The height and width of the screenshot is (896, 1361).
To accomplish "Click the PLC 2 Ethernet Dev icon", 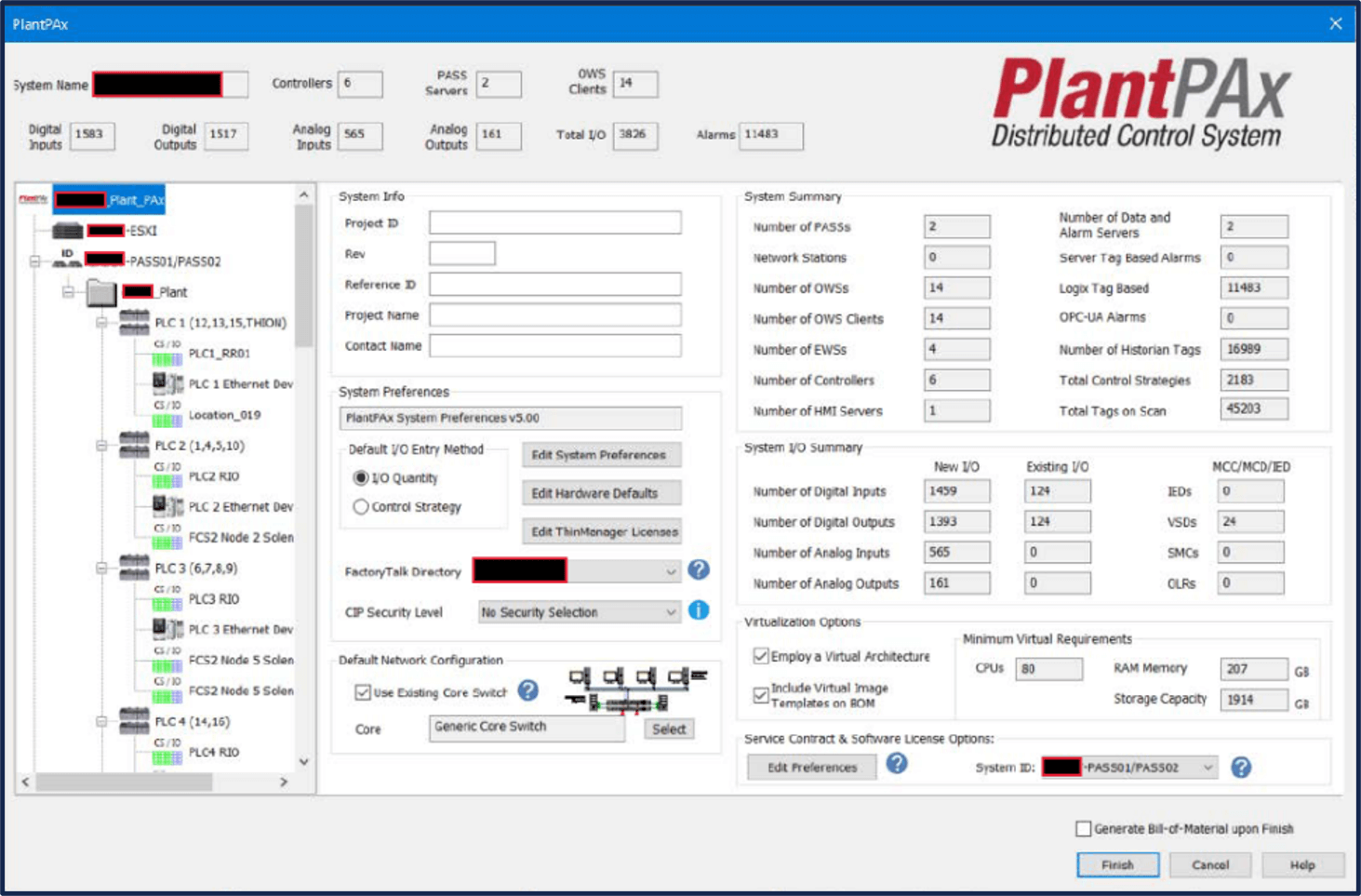I will pyautogui.click(x=167, y=507).
